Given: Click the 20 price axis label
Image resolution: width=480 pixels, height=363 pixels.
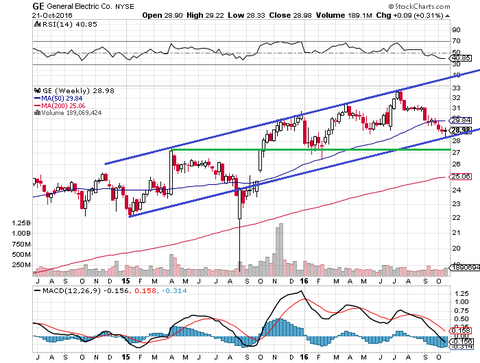Looking at the screenshot, I should [x=456, y=248].
